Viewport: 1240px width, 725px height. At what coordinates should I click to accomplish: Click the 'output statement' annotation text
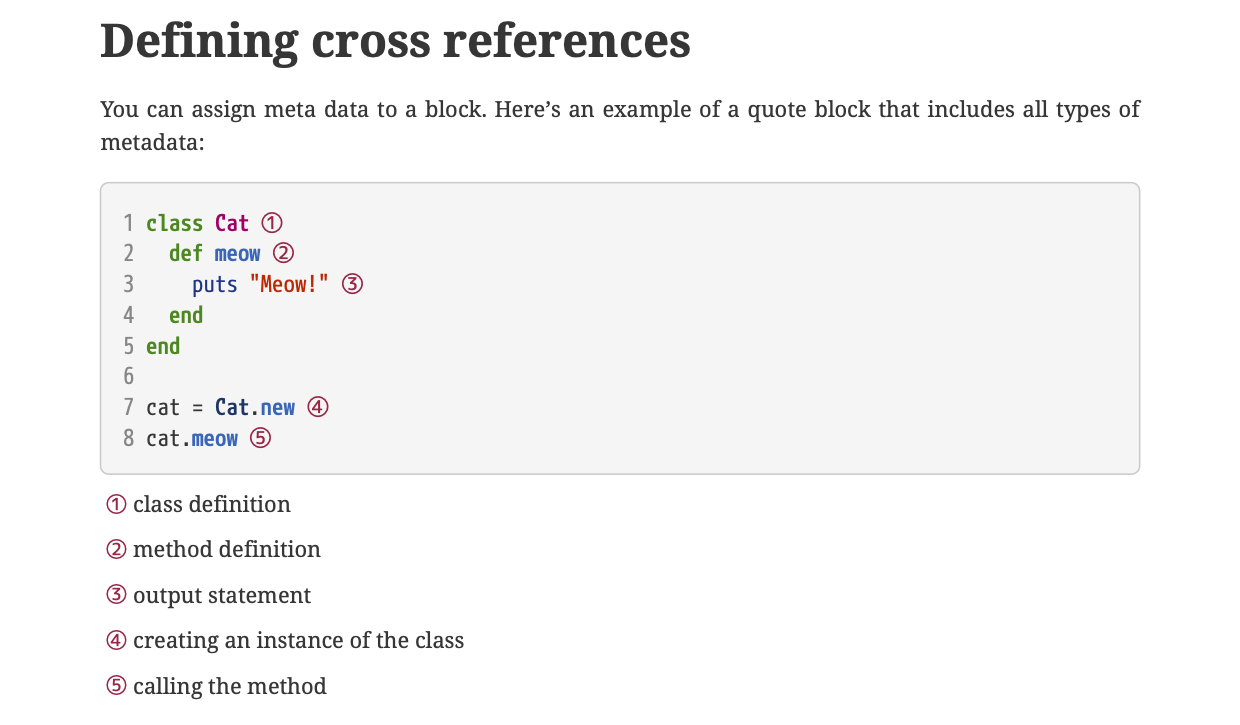click(x=222, y=596)
